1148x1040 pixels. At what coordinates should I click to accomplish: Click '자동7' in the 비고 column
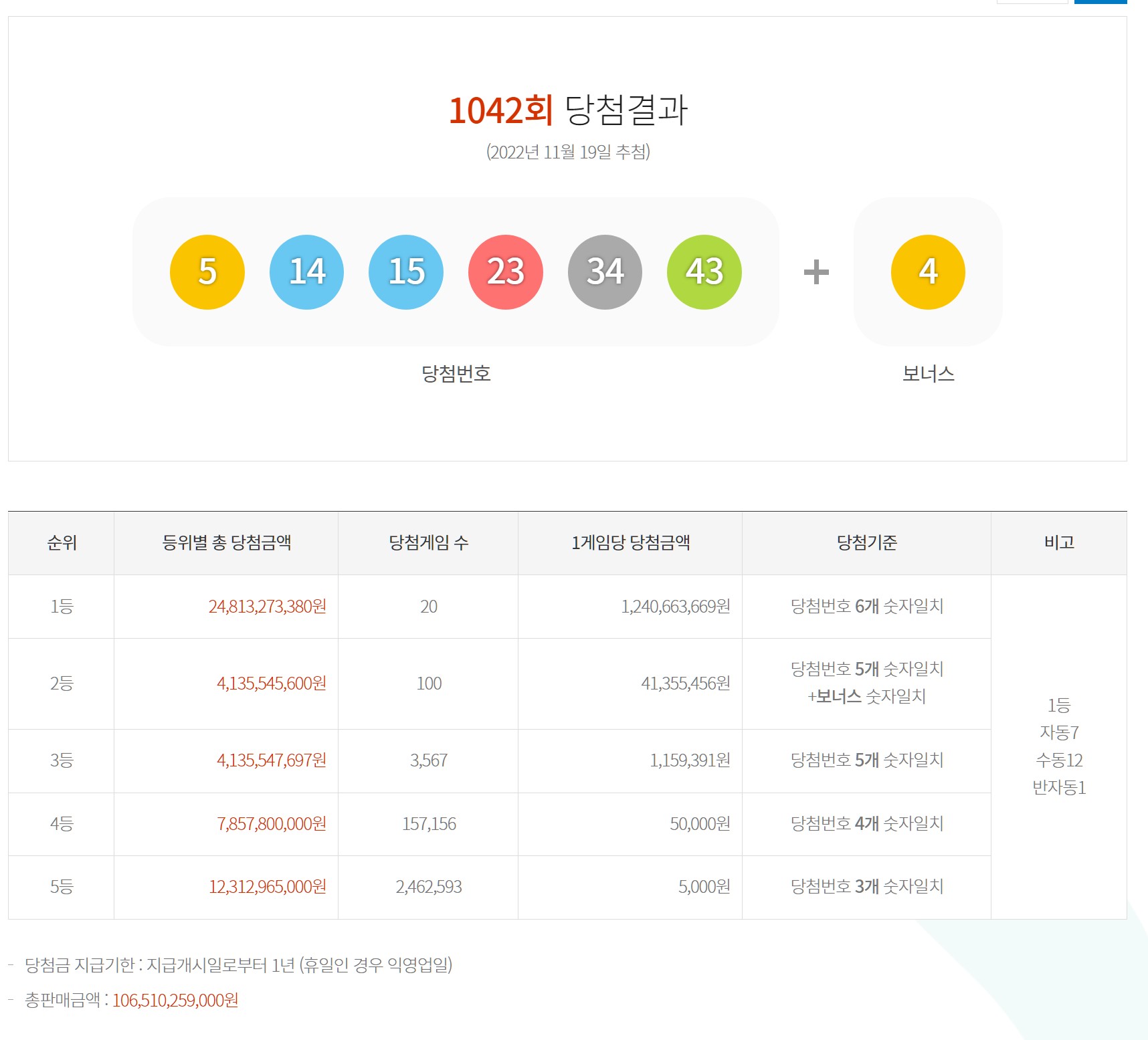click(x=1059, y=733)
